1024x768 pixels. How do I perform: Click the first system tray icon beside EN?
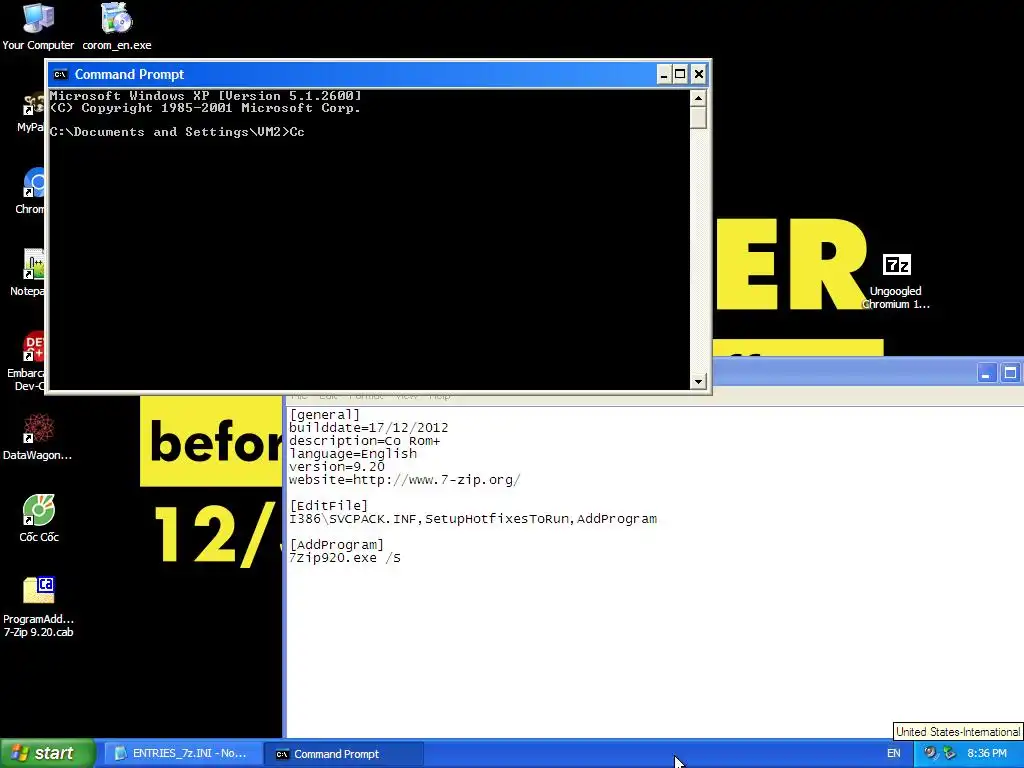point(930,753)
